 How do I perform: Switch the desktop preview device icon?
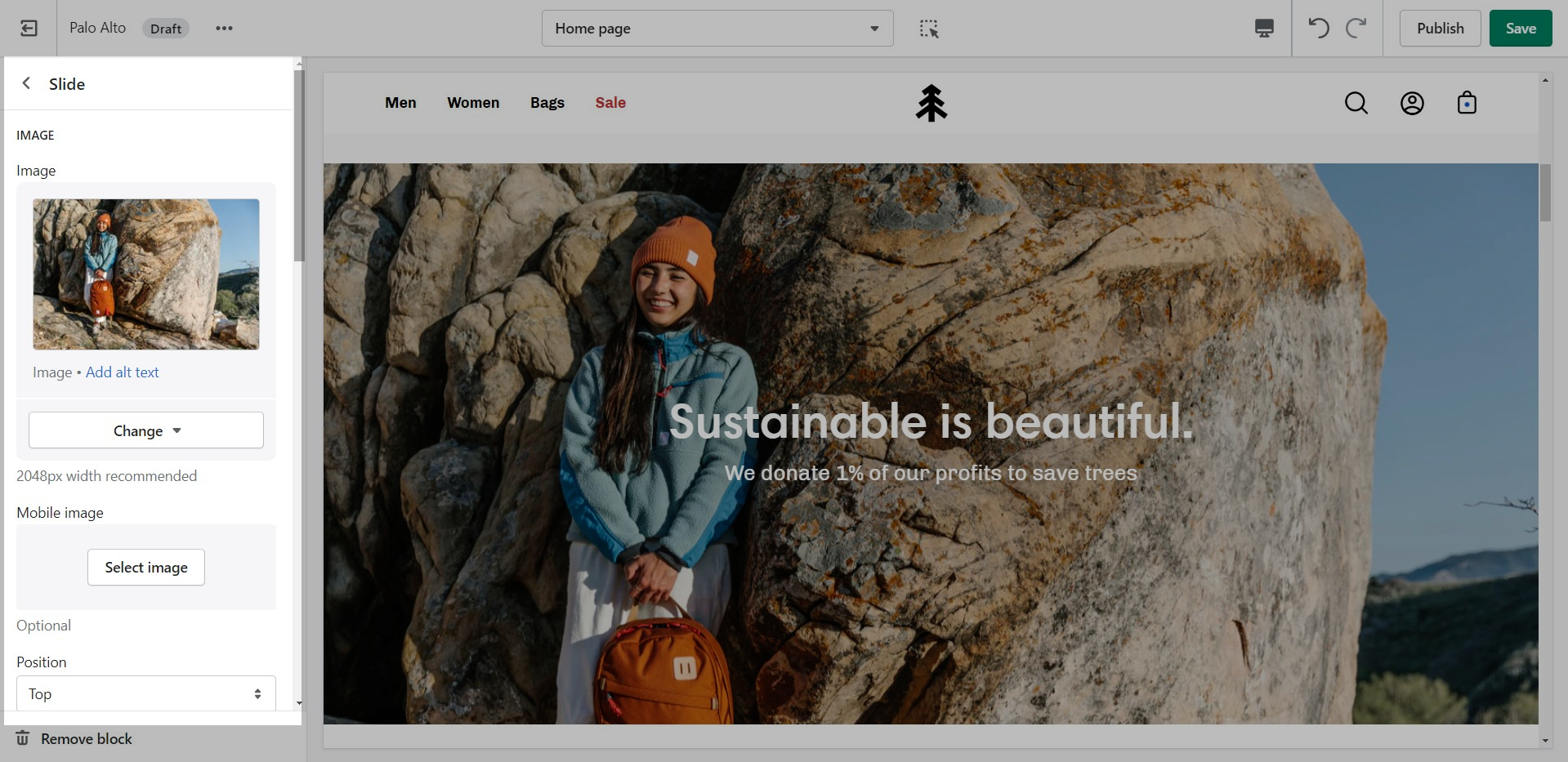1264,29
